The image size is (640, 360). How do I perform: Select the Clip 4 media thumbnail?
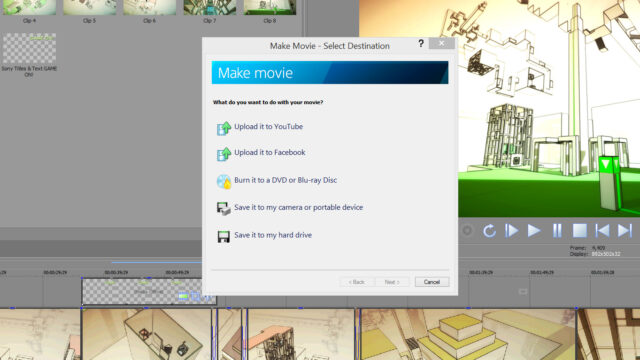[29, 7]
